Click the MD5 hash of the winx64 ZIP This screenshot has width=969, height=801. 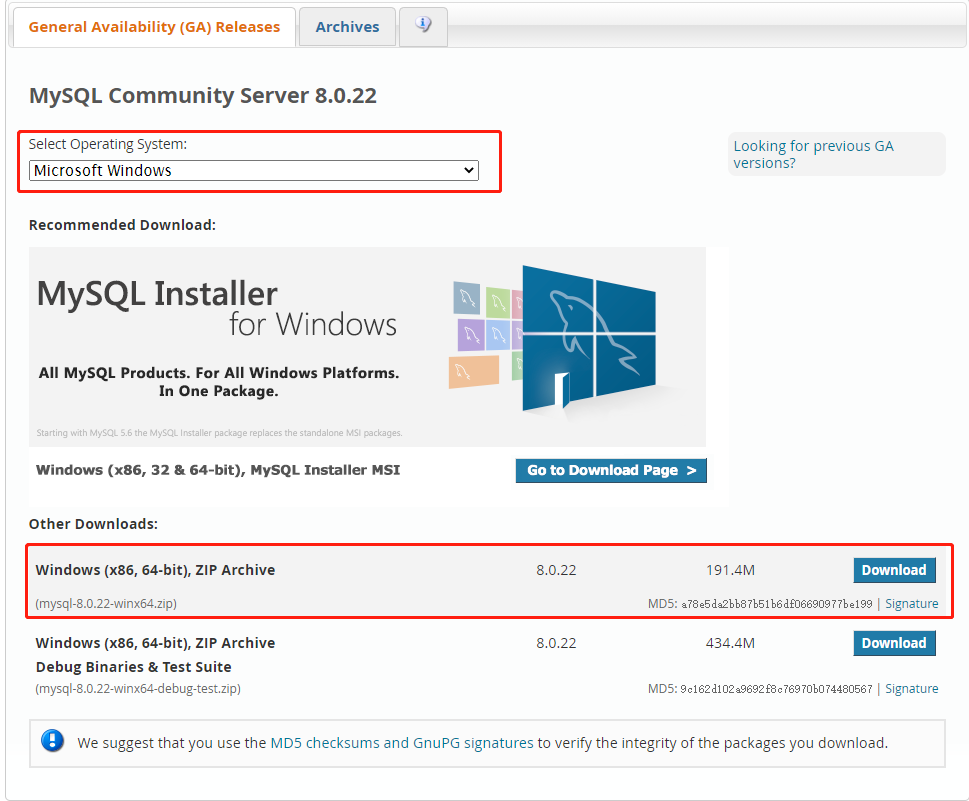point(776,604)
